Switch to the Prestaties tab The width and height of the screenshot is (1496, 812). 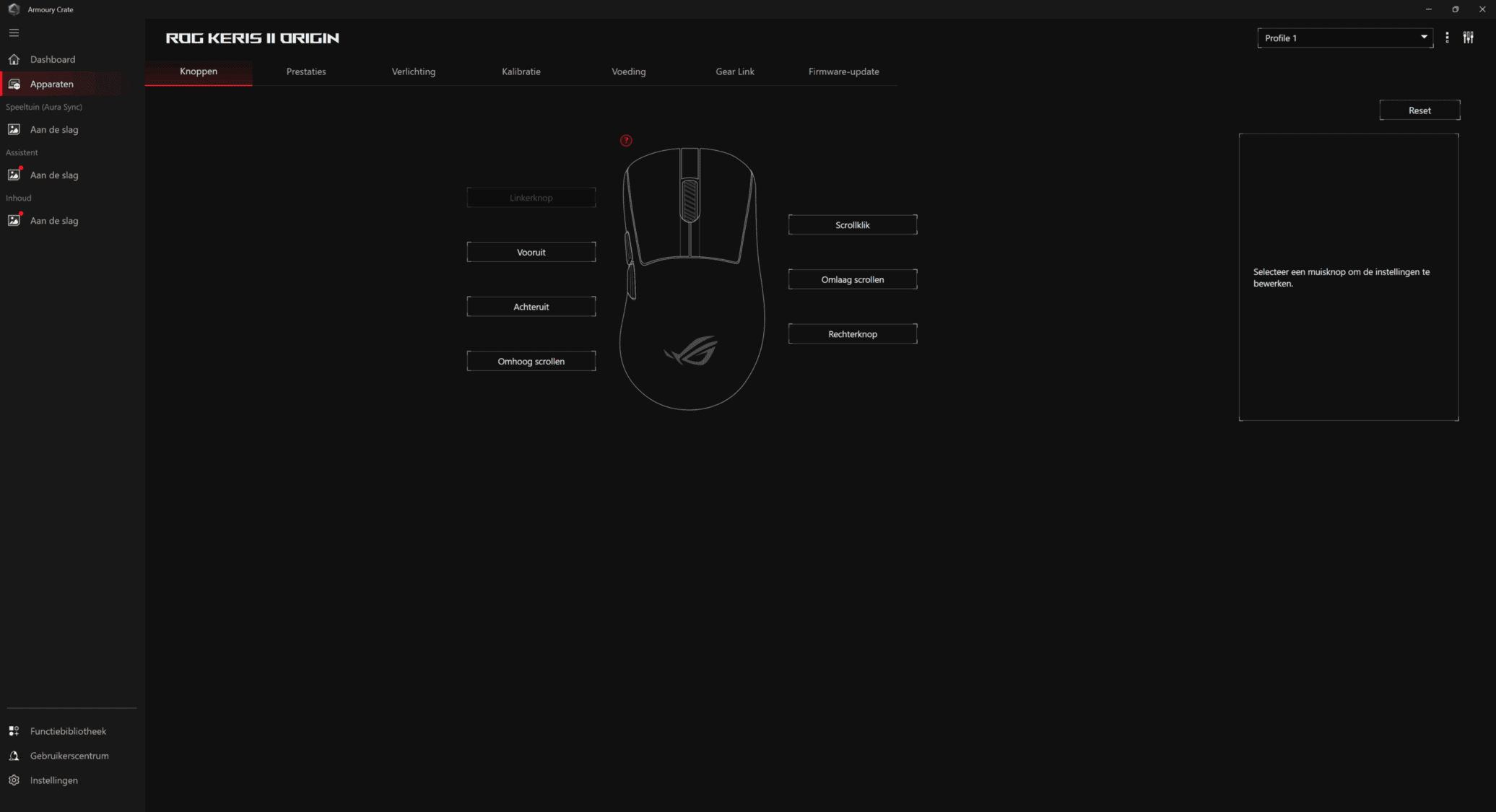point(306,71)
